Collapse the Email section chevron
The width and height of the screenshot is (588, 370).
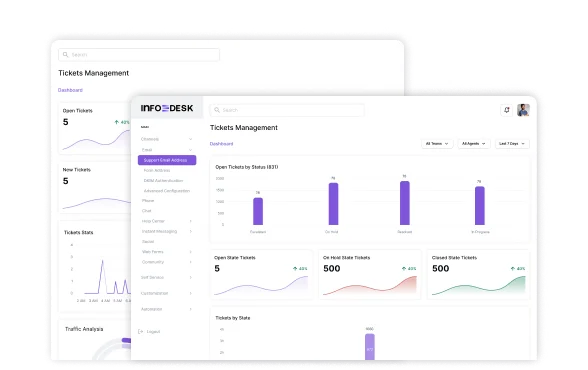[190, 150]
